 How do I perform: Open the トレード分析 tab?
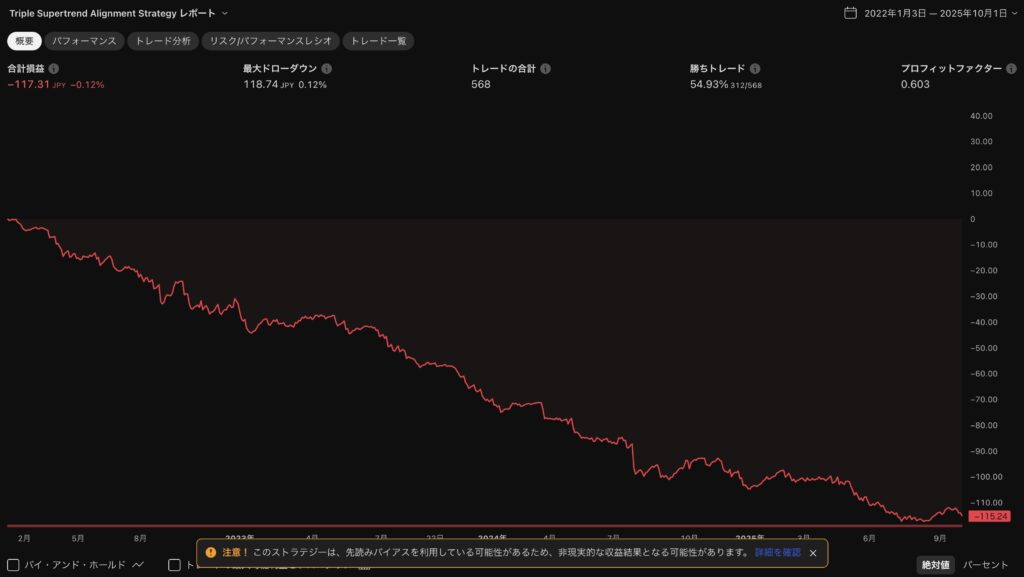[x=163, y=41]
